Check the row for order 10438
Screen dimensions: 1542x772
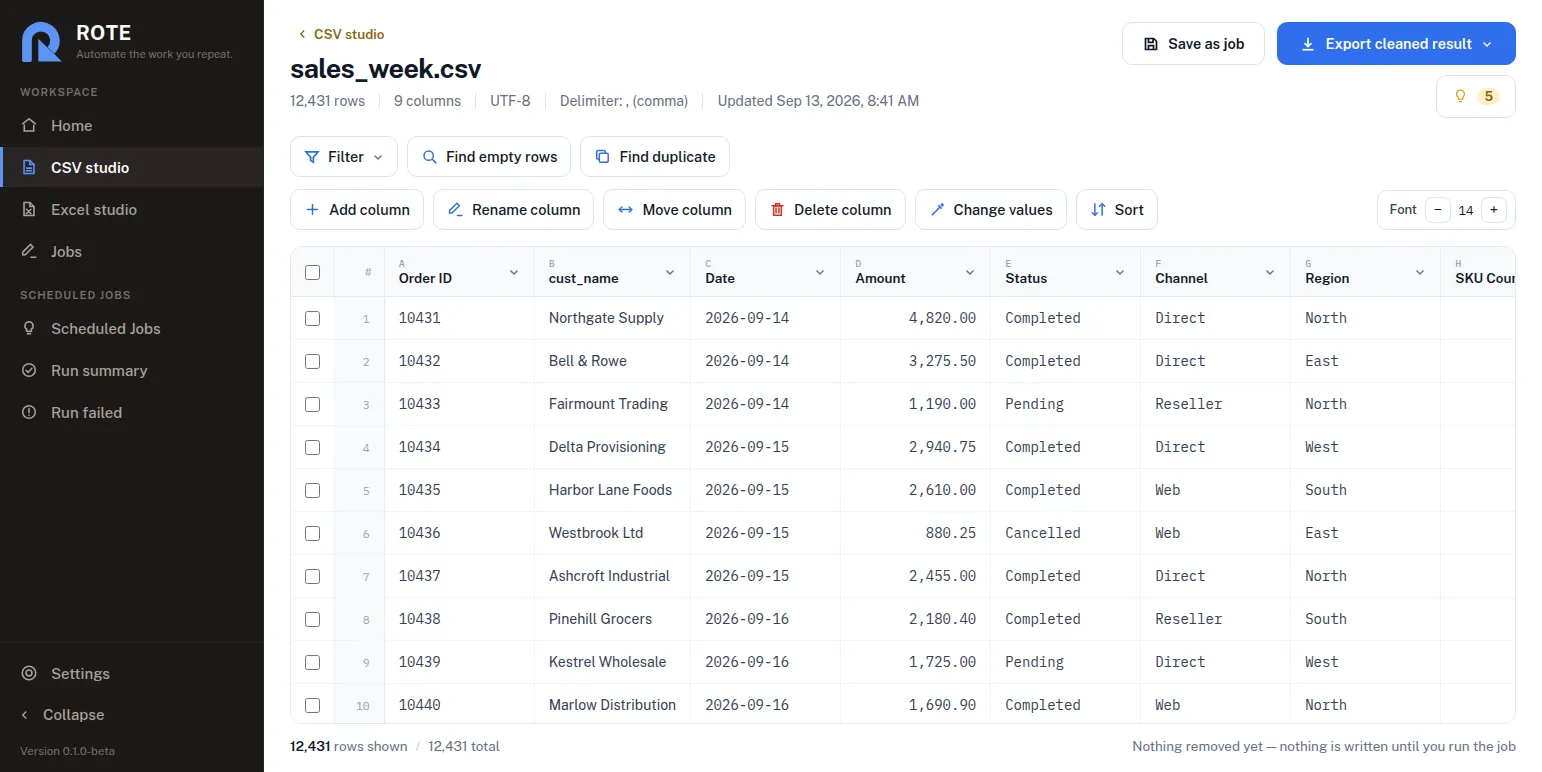point(312,619)
